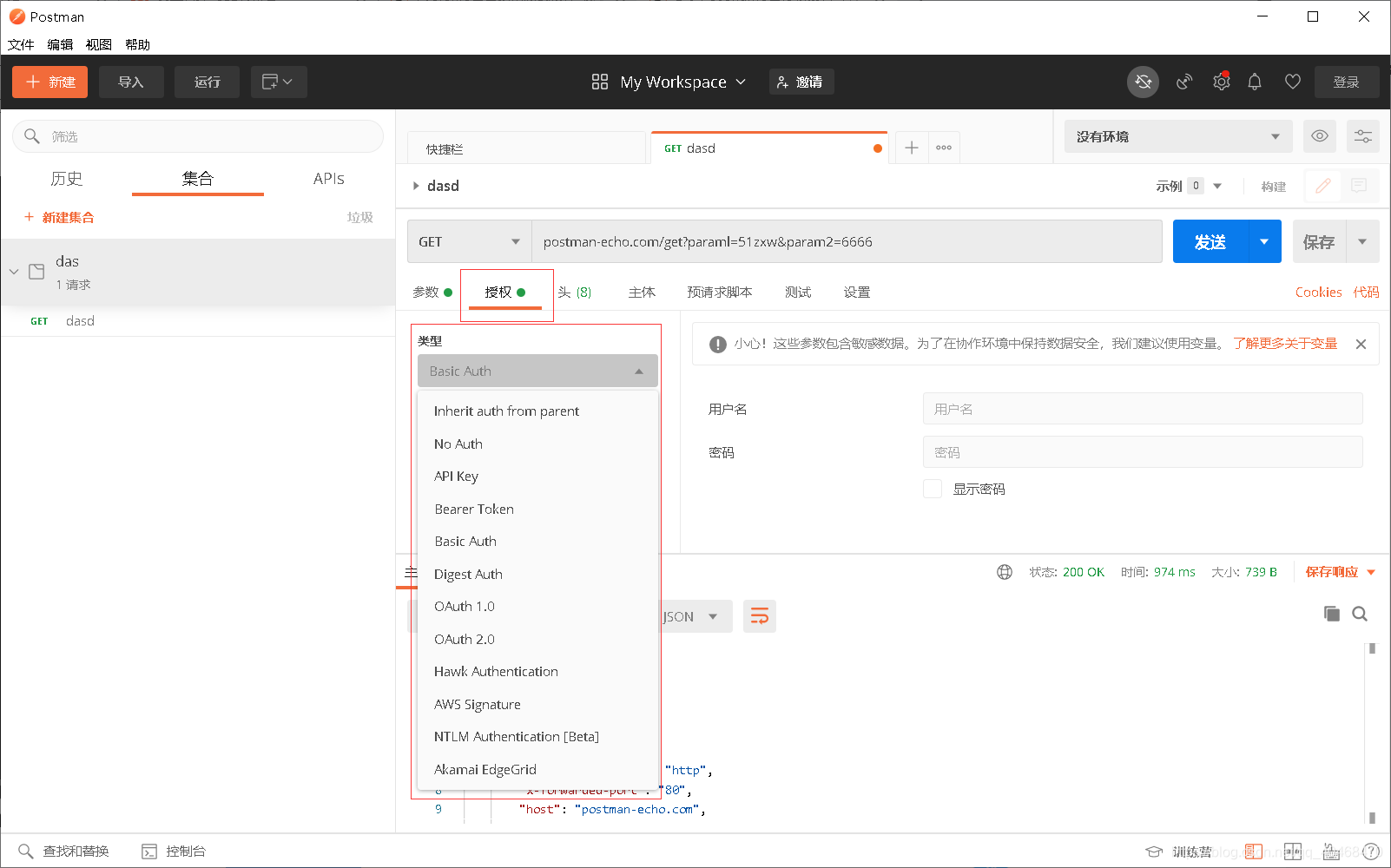
Task: Select AWS Signature auth type
Action: (x=478, y=704)
